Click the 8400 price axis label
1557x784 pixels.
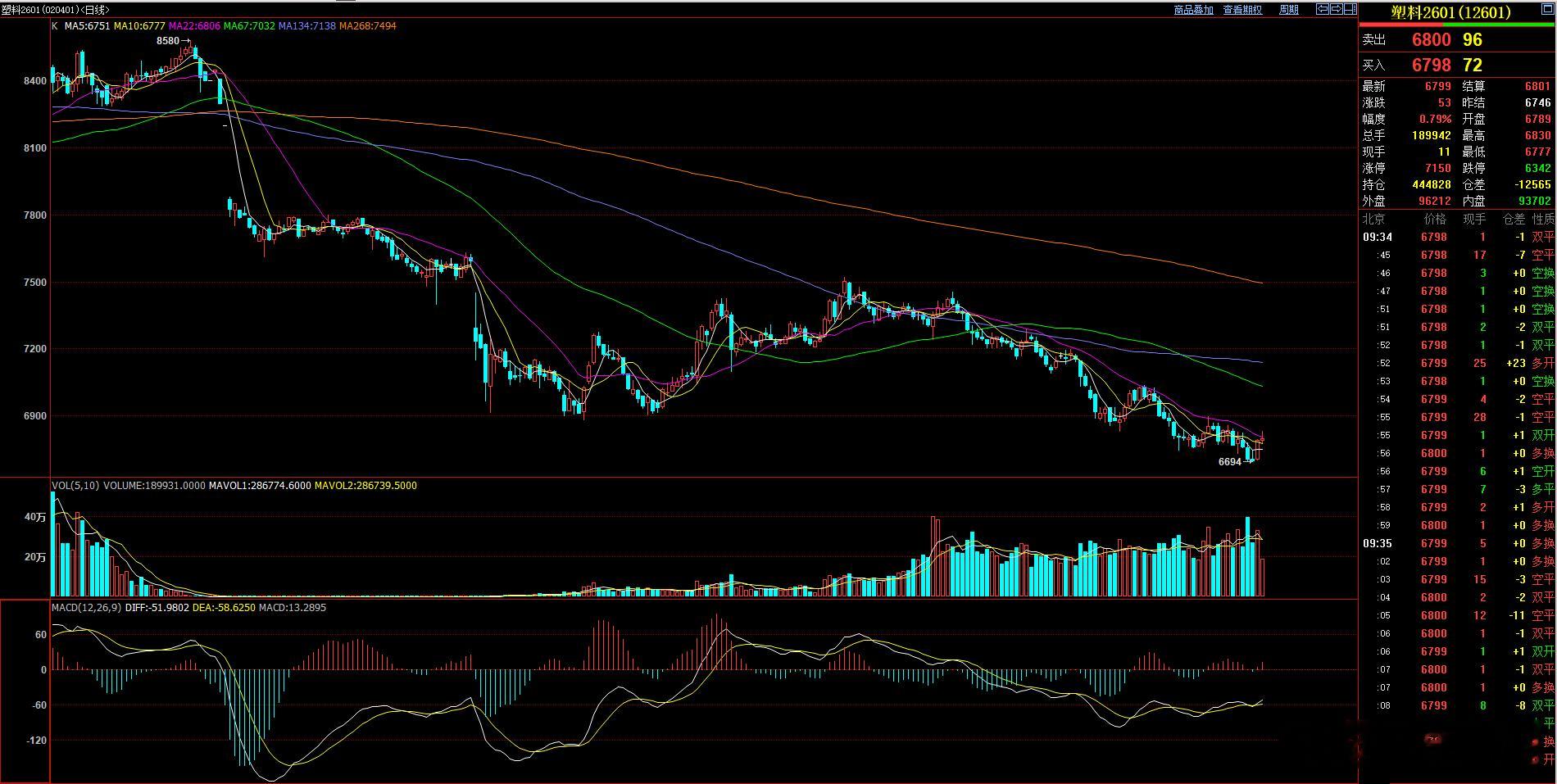pyautogui.click(x=35, y=81)
